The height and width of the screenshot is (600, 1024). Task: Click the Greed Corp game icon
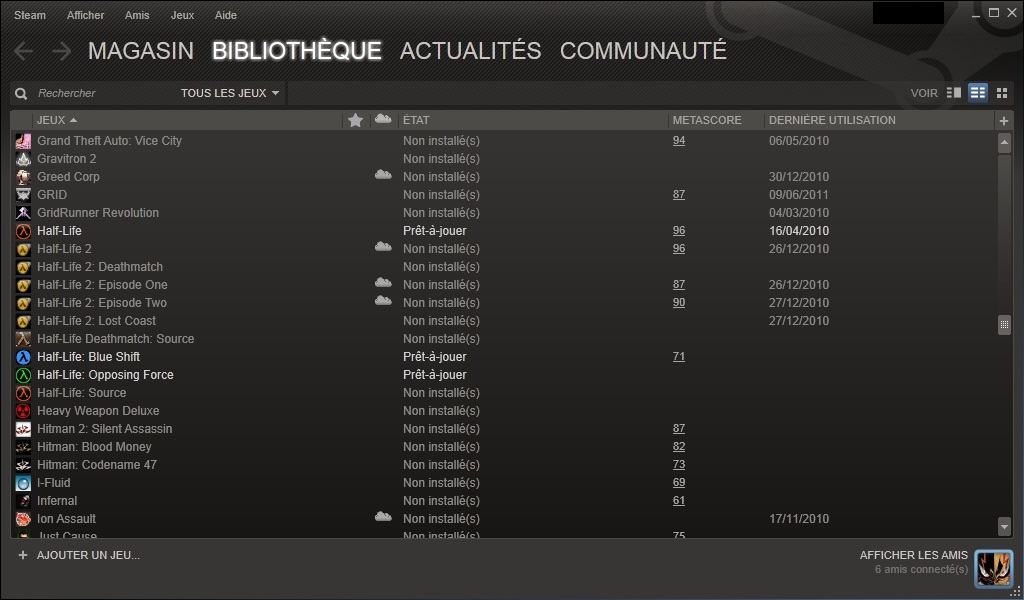(x=23, y=176)
